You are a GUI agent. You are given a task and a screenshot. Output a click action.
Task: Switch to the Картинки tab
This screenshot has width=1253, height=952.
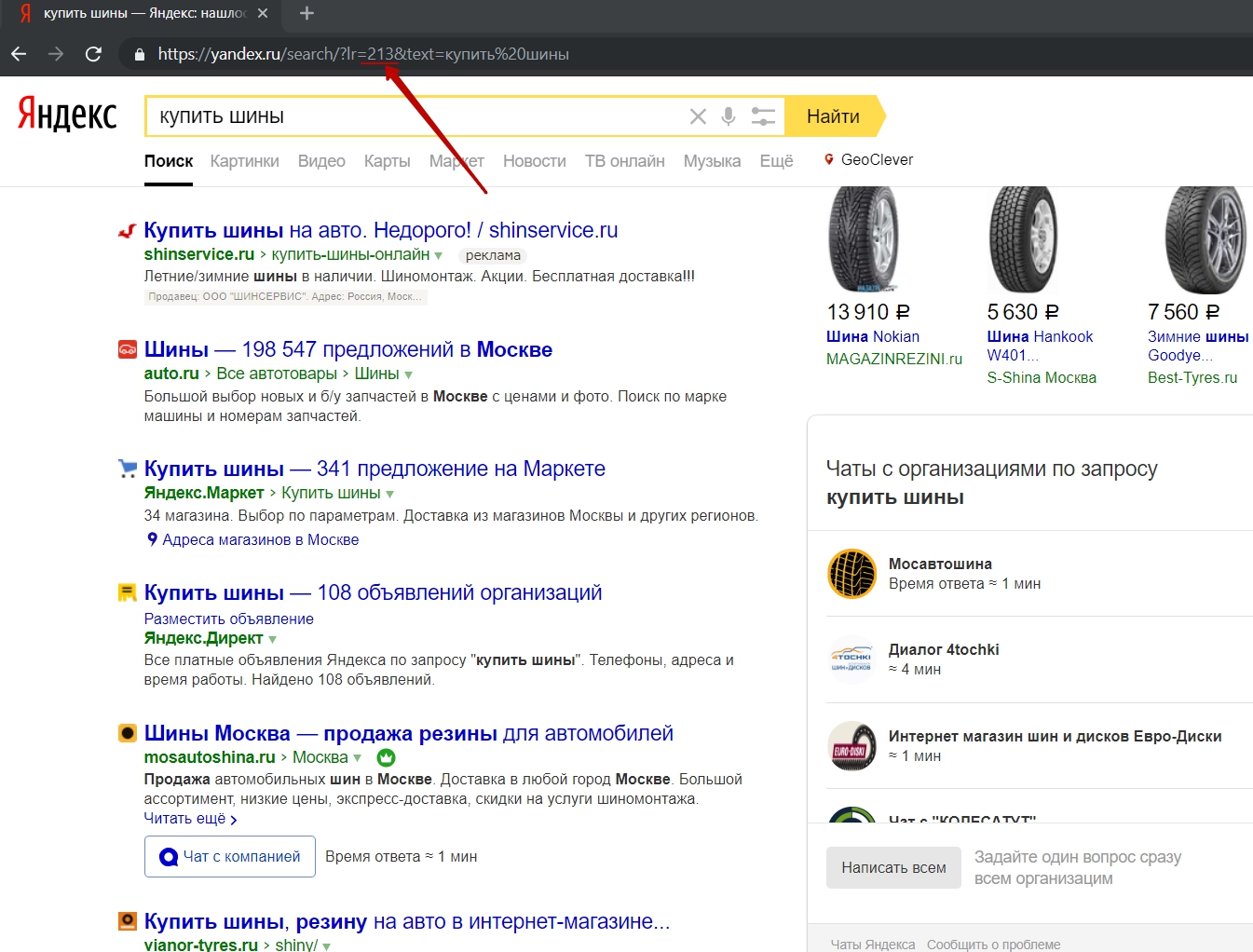(x=245, y=161)
